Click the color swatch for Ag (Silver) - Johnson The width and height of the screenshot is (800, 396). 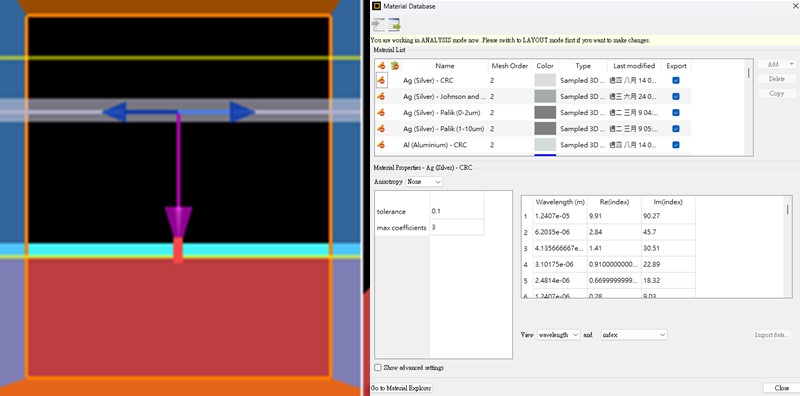tap(545, 96)
